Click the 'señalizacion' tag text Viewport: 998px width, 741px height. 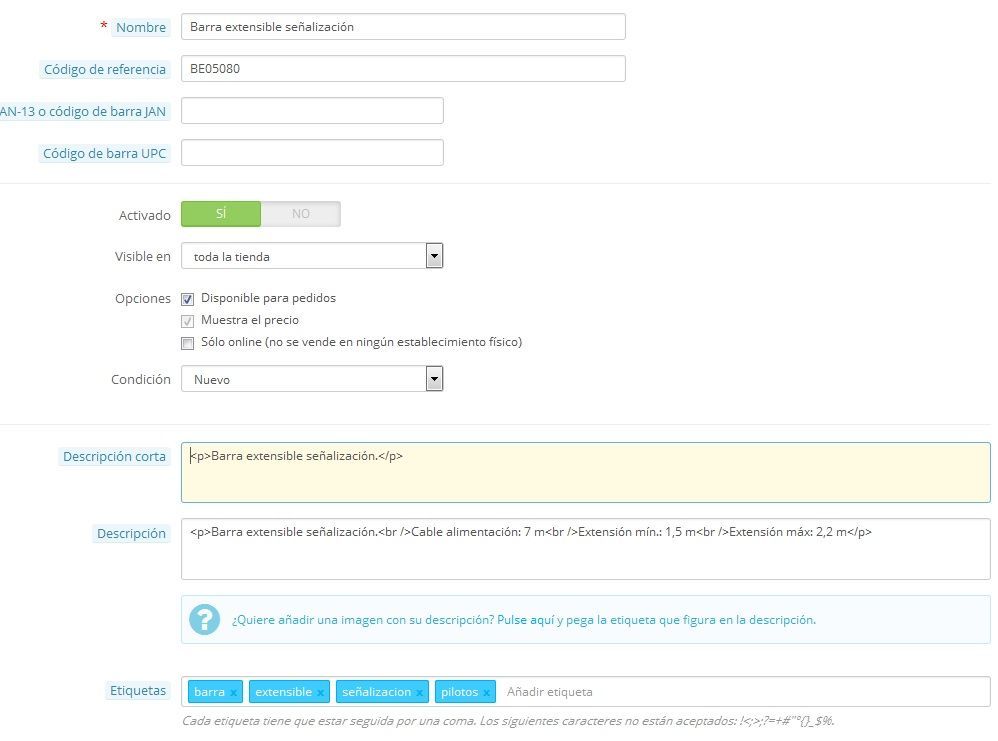(376, 692)
